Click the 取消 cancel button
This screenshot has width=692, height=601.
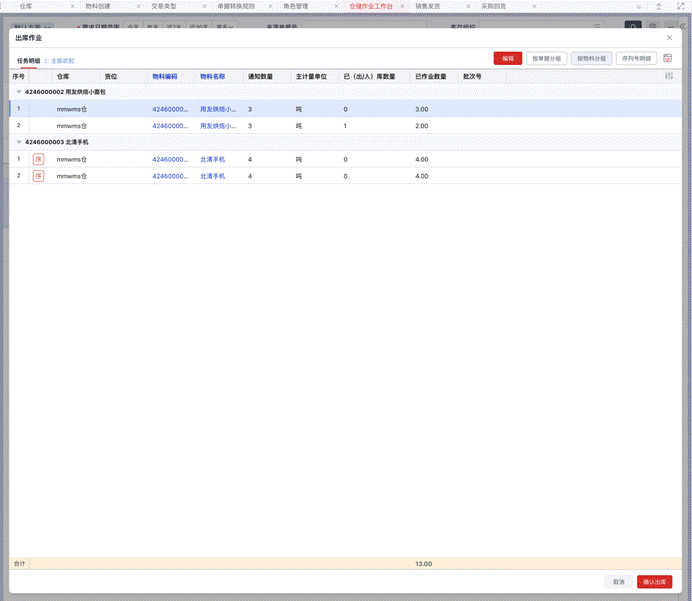[618, 582]
